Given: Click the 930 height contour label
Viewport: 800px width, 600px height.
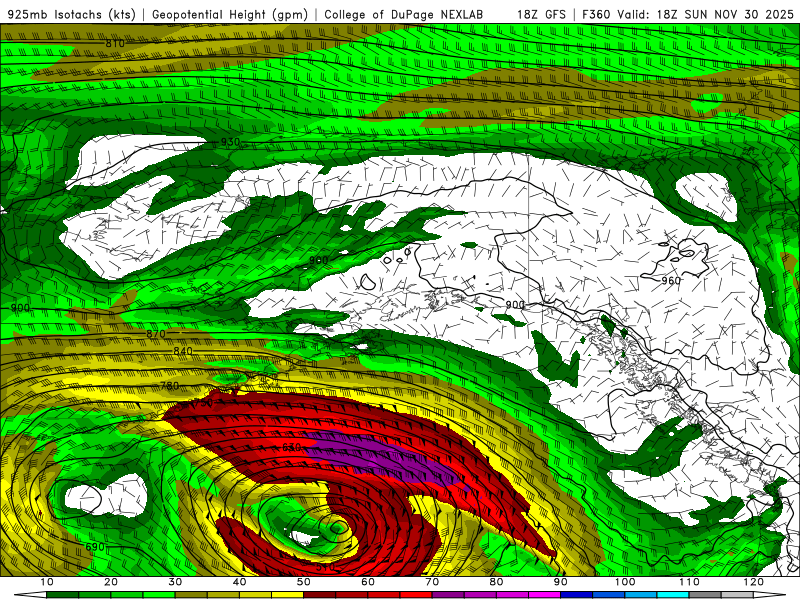Looking at the screenshot, I should (230, 142).
